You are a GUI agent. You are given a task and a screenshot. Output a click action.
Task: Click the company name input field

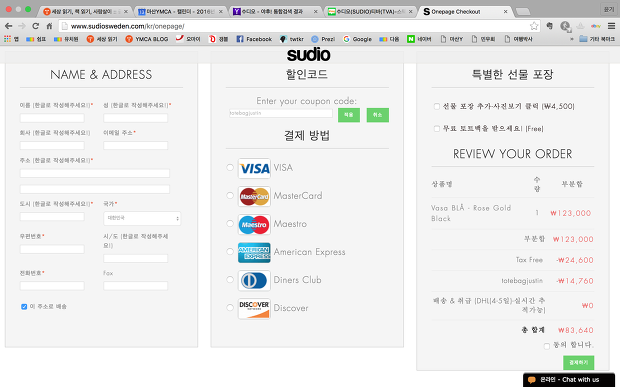point(52,145)
